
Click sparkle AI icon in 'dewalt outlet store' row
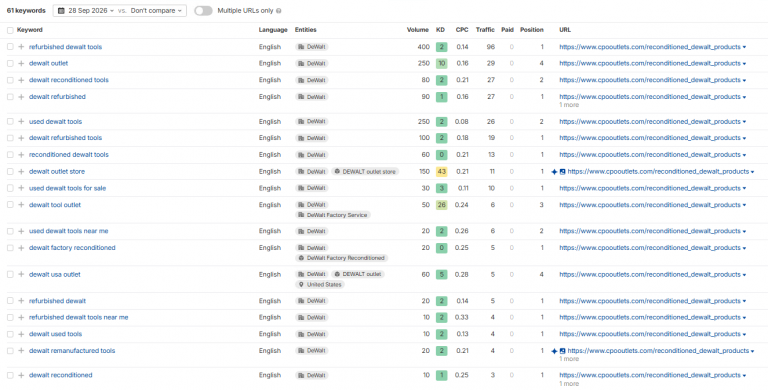pos(554,172)
